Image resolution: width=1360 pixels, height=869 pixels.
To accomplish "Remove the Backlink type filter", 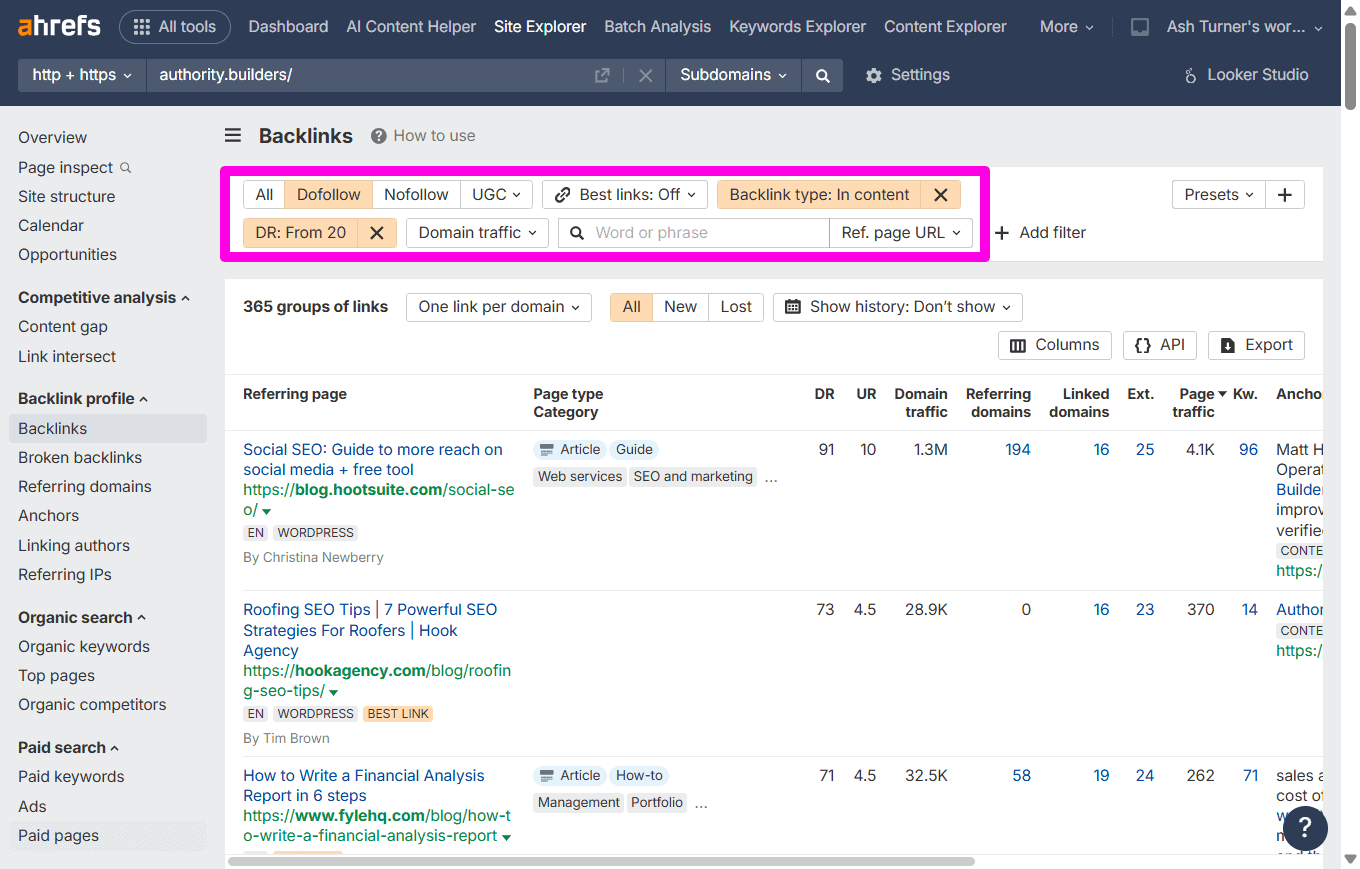I will [940, 195].
